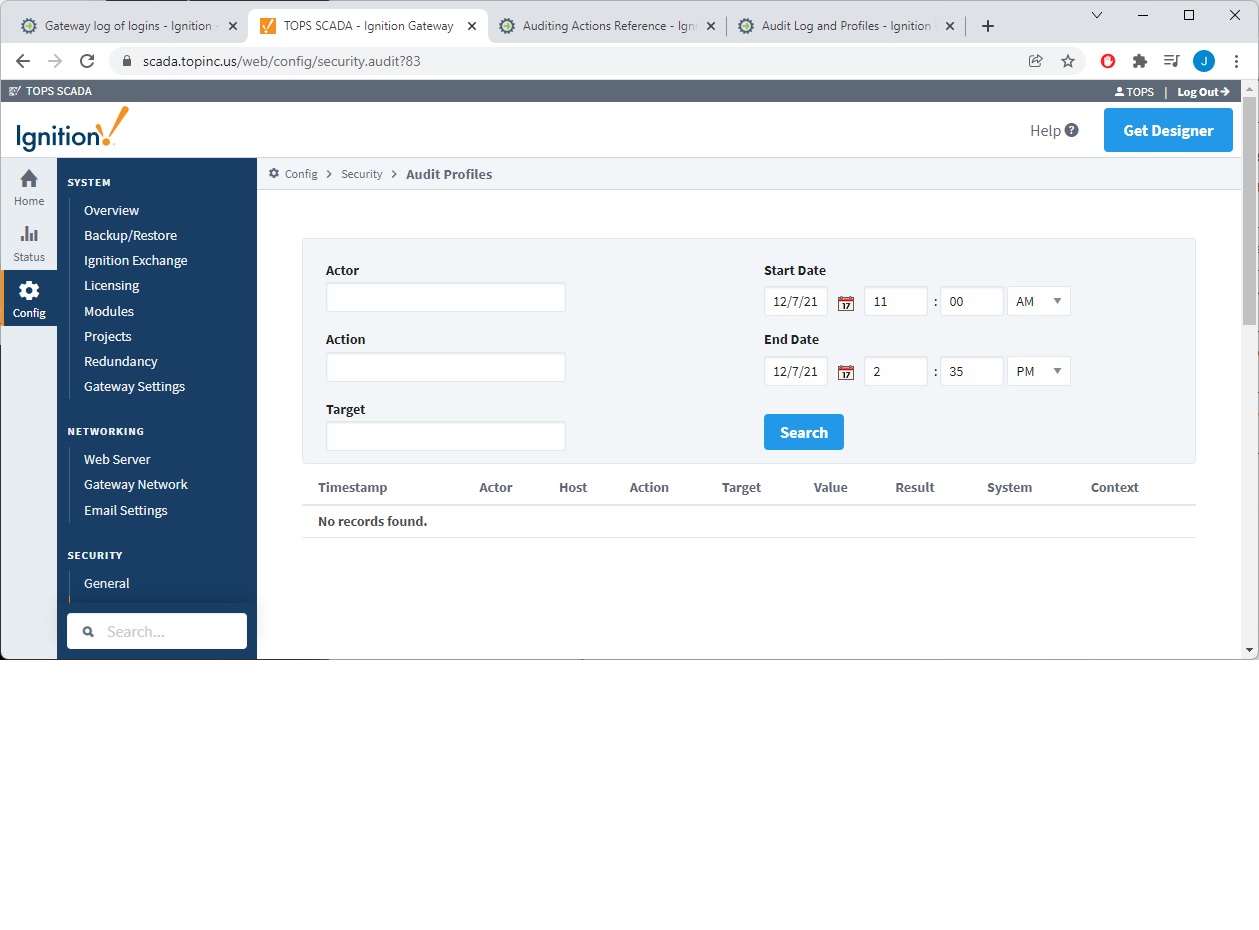
Task: Switch to the Auditing Actions Reference tab
Action: 598,25
